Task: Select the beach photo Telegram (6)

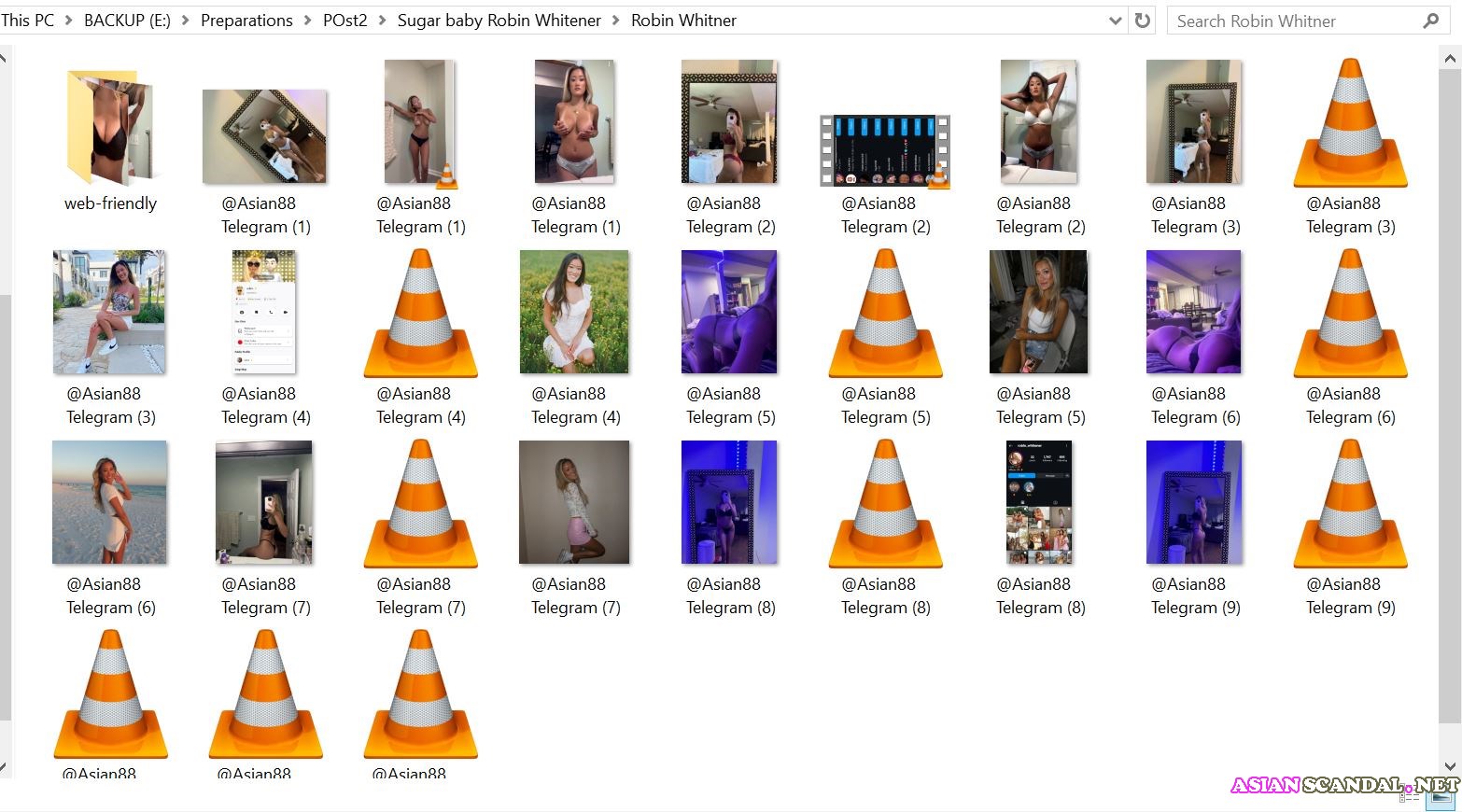Action: [109, 502]
